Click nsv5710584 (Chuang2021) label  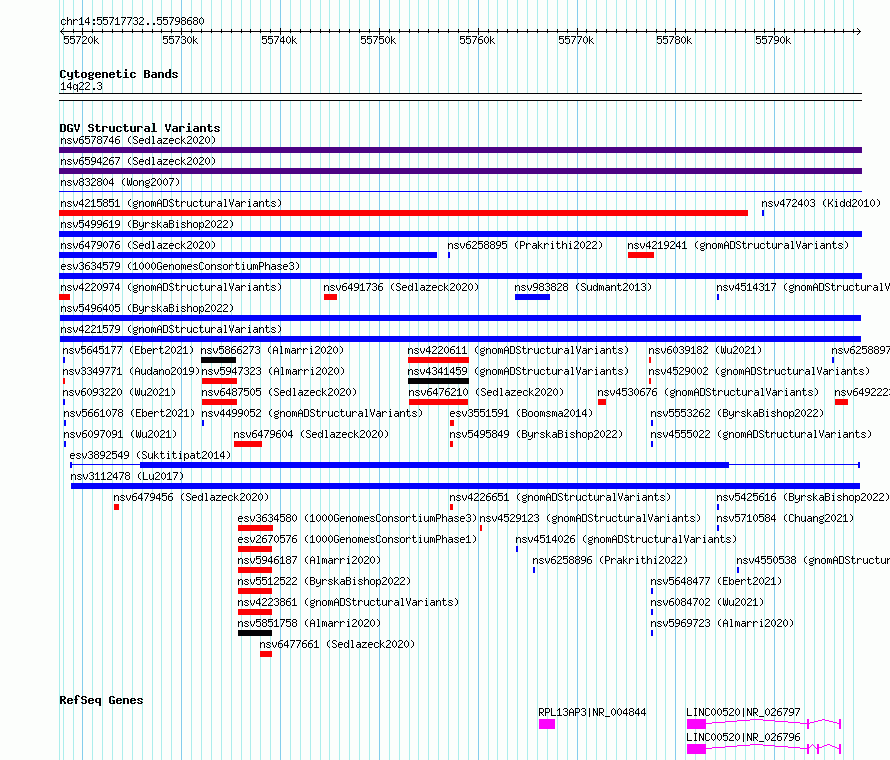pyautogui.click(x=785, y=518)
